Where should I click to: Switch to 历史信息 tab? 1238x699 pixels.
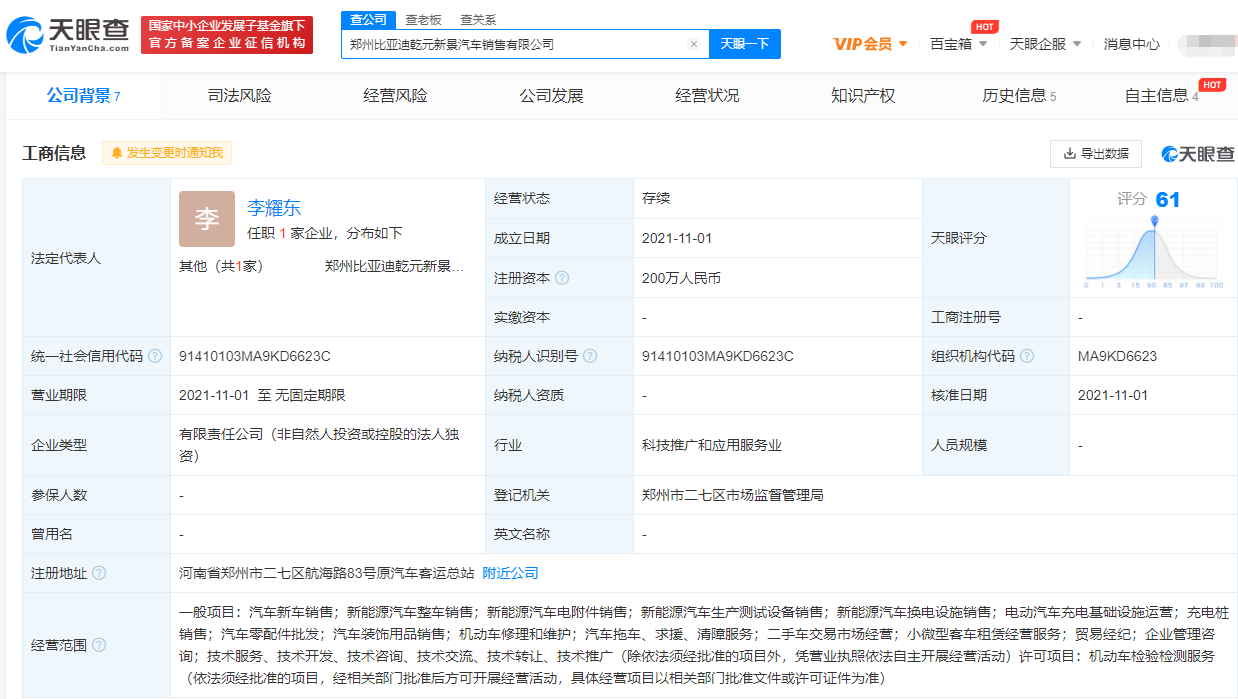click(1019, 96)
